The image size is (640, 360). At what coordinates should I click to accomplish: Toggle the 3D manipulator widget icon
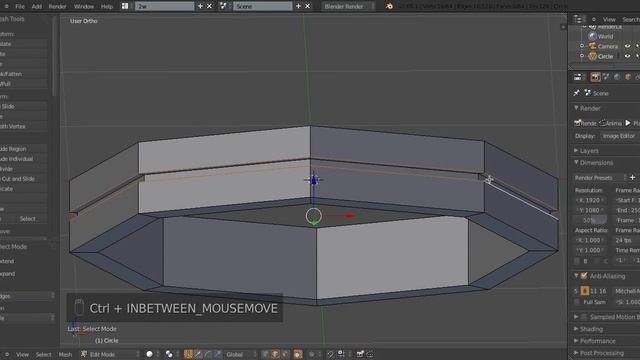click(188, 354)
